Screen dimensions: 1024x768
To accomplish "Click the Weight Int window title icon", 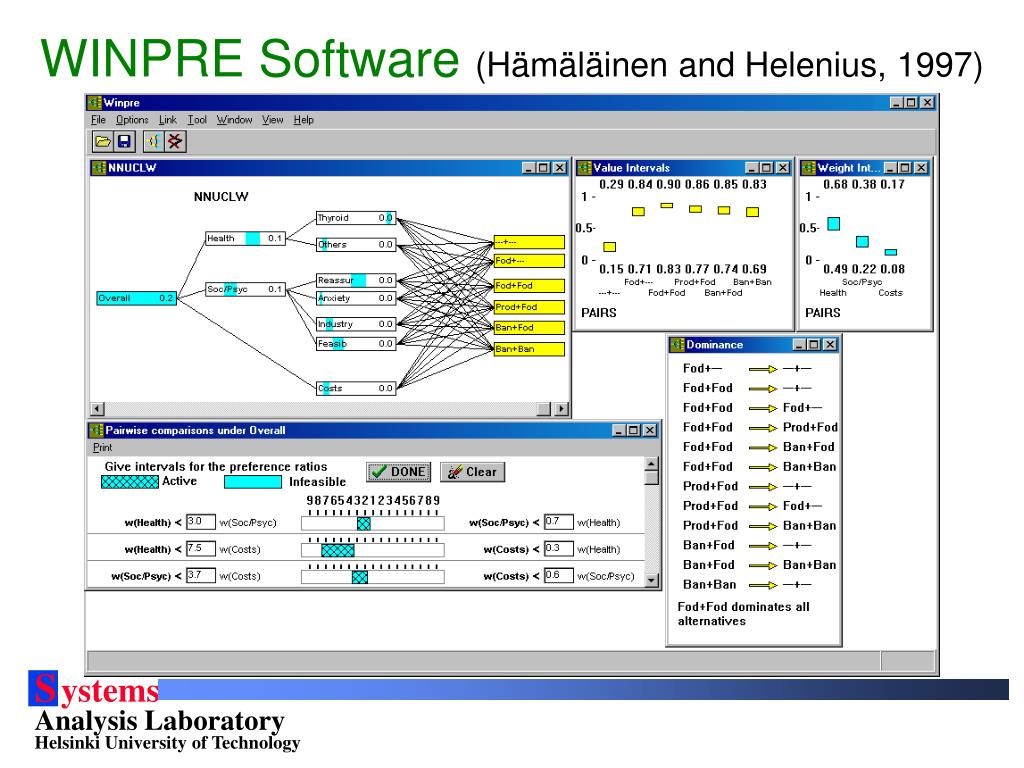I will click(808, 168).
